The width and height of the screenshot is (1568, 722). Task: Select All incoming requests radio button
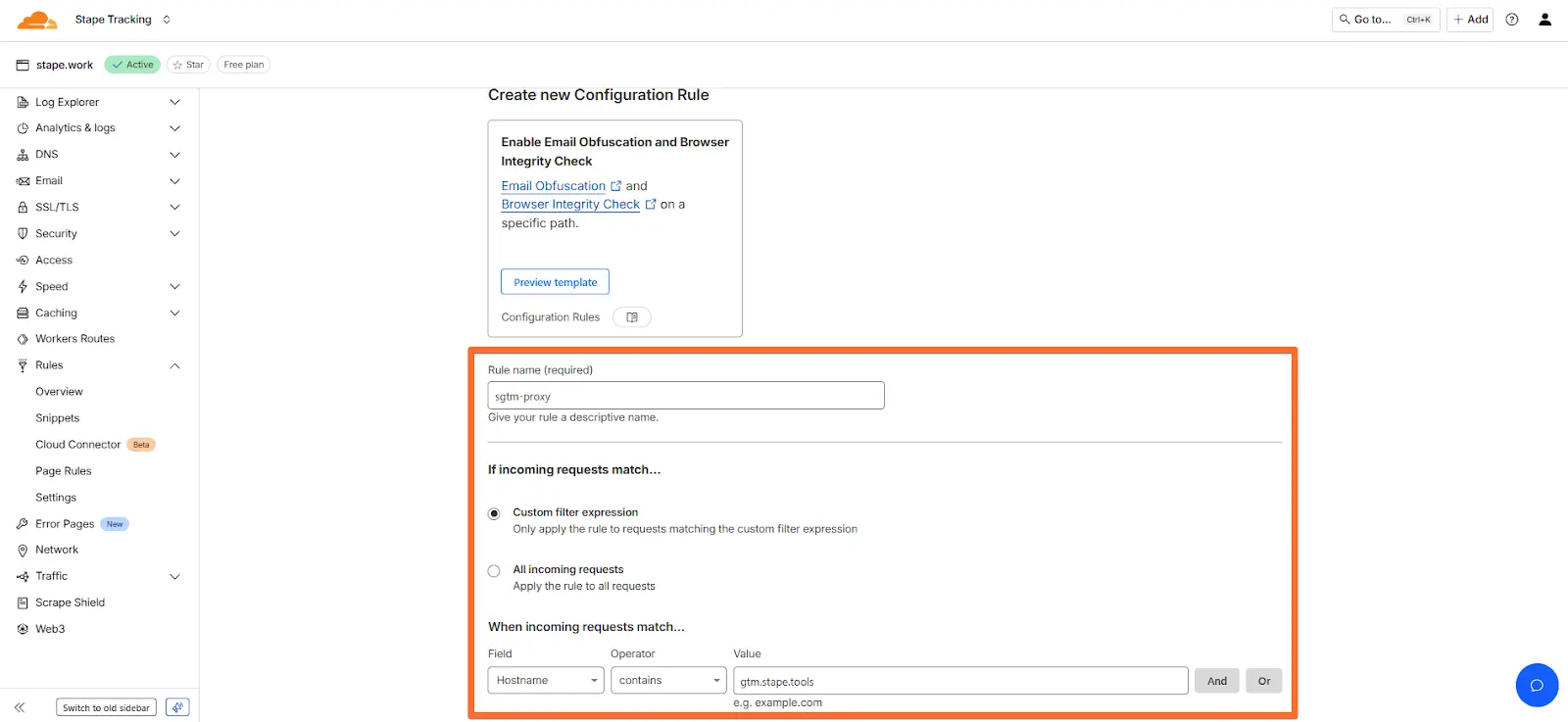point(494,571)
